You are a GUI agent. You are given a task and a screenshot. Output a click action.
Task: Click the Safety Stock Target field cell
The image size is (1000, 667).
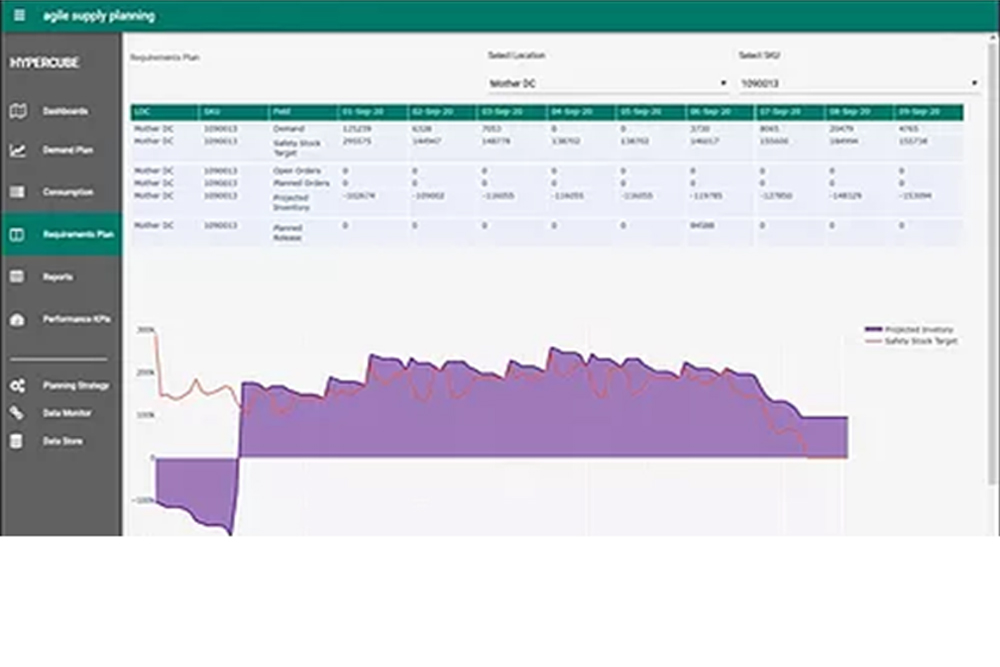pyautogui.click(x=297, y=148)
